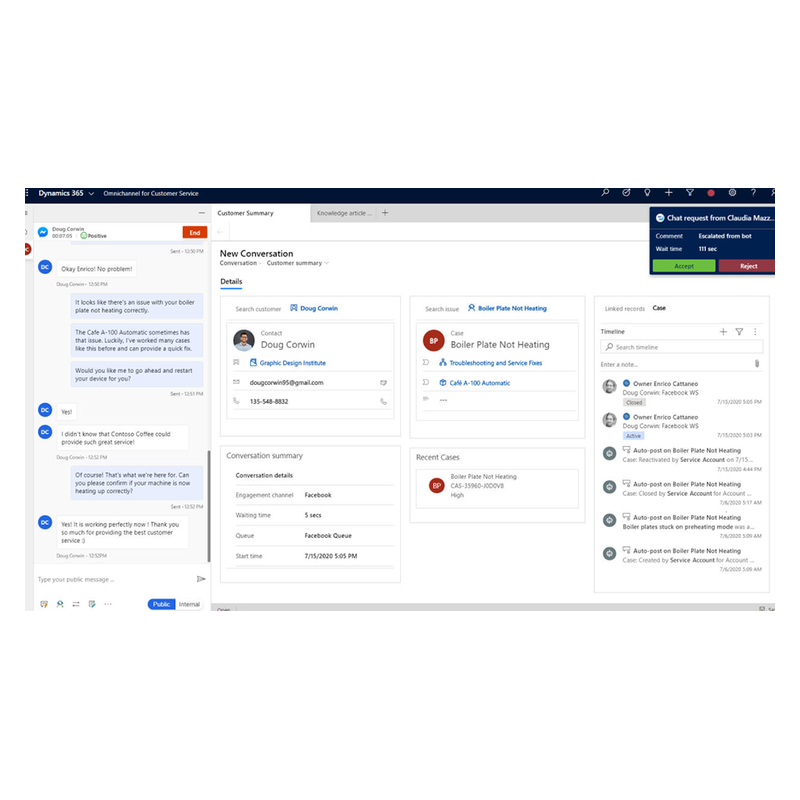Image resolution: width=800 pixels, height=800 pixels.
Task: Open the auto-post Case Reactivated timeline entry
Action: (x=682, y=459)
